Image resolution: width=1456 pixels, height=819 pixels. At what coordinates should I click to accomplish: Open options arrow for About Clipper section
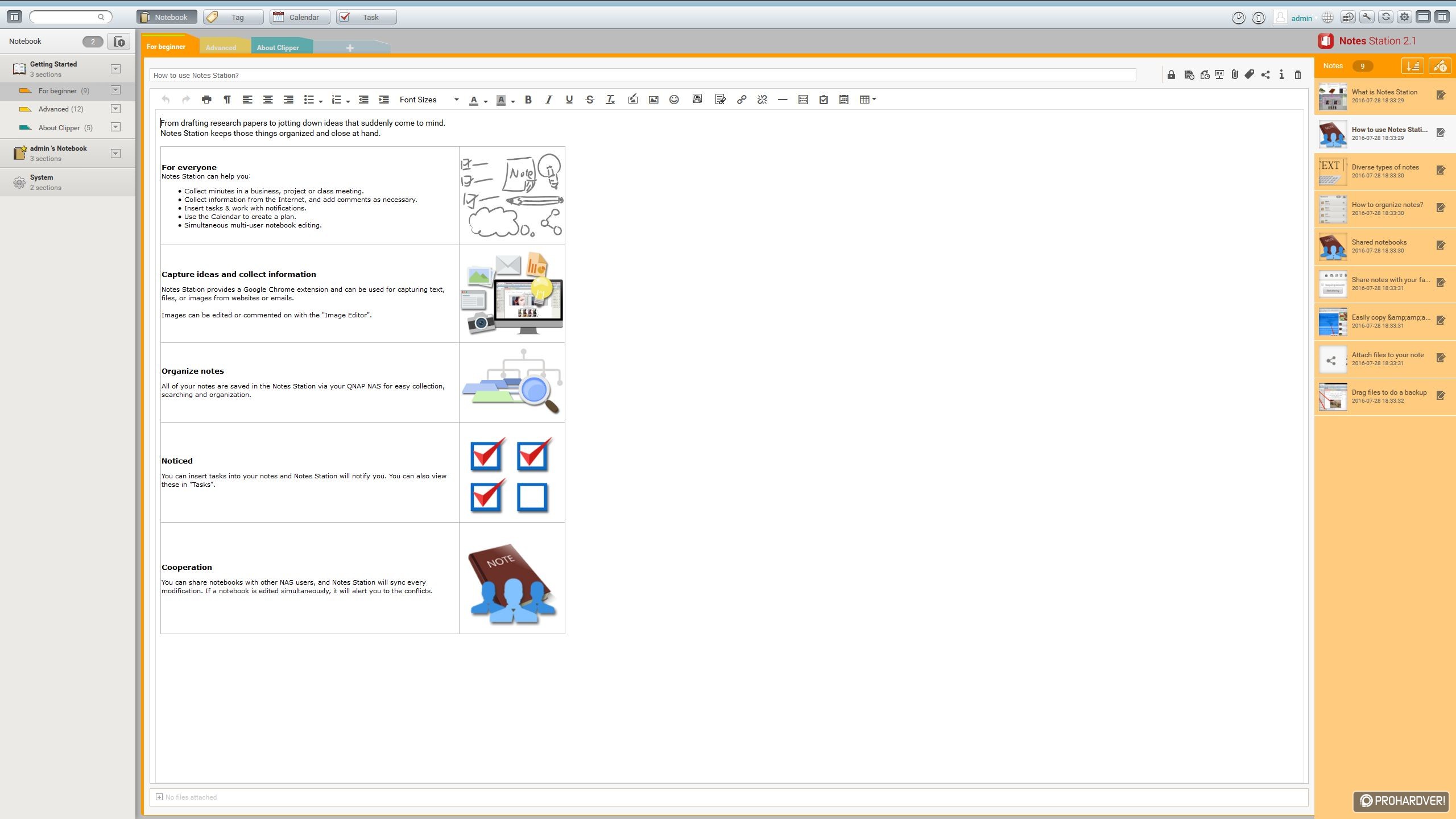[x=115, y=127]
